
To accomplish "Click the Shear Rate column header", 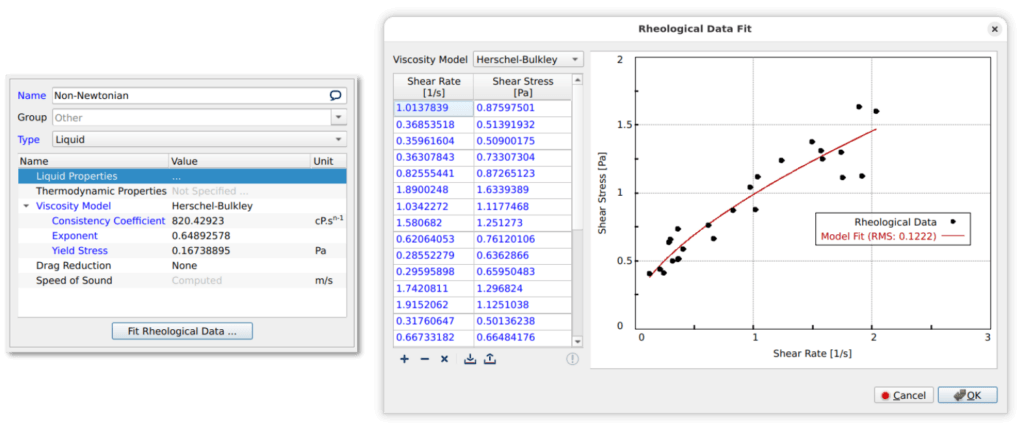I will click(434, 86).
